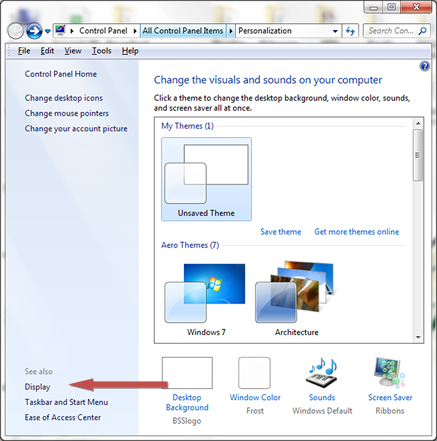Click the Back navigation arrow button

pyautogui.click(x=15, y=31)
